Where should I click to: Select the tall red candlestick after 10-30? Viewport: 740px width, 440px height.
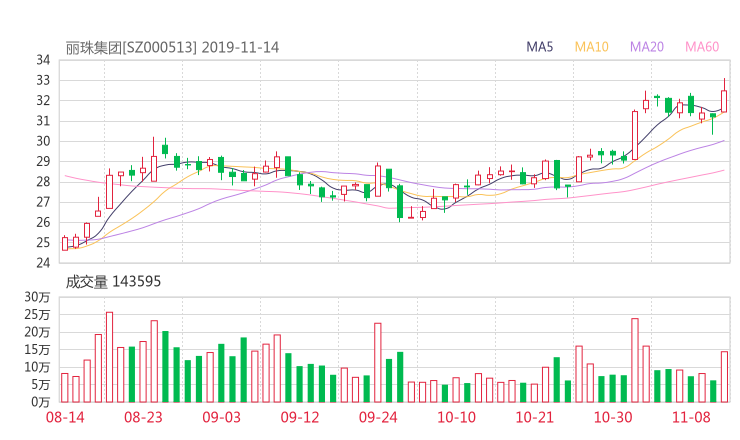[635, 135]
